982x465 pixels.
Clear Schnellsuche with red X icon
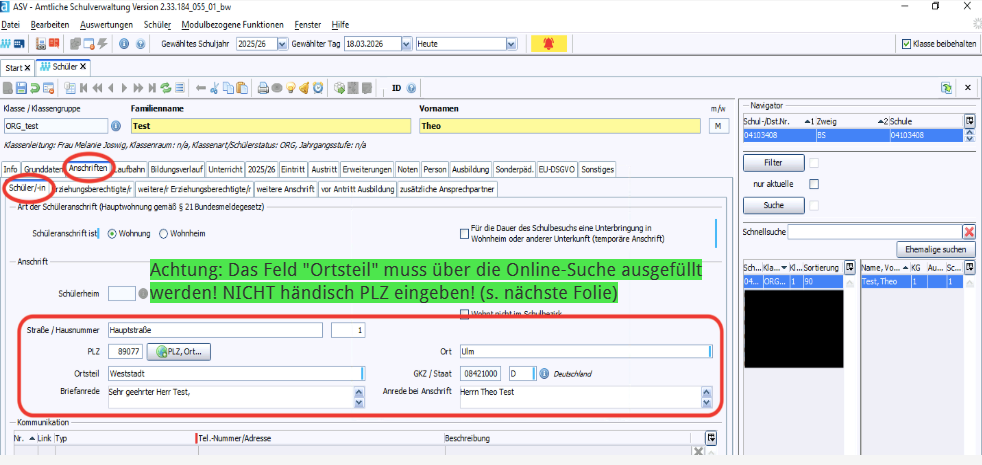point(968,232)
